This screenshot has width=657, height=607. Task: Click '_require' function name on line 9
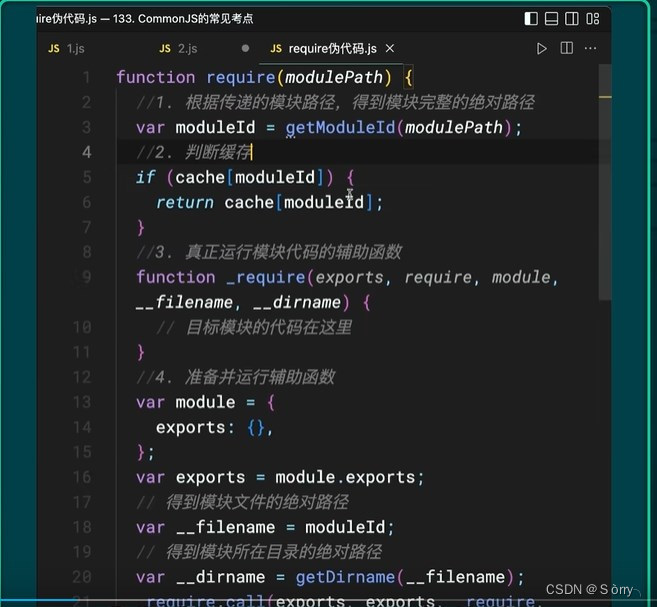tap(265, 277)
